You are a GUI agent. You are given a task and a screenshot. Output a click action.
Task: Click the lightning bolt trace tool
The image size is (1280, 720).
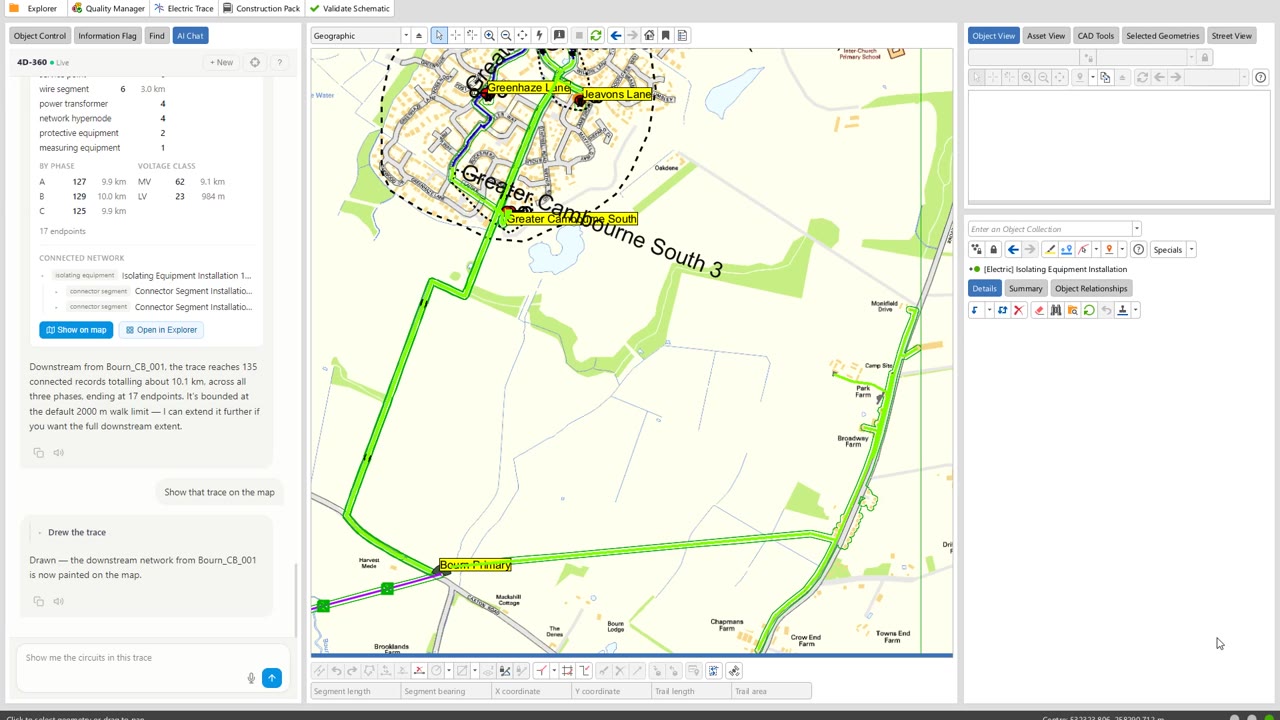coord(539,35)
